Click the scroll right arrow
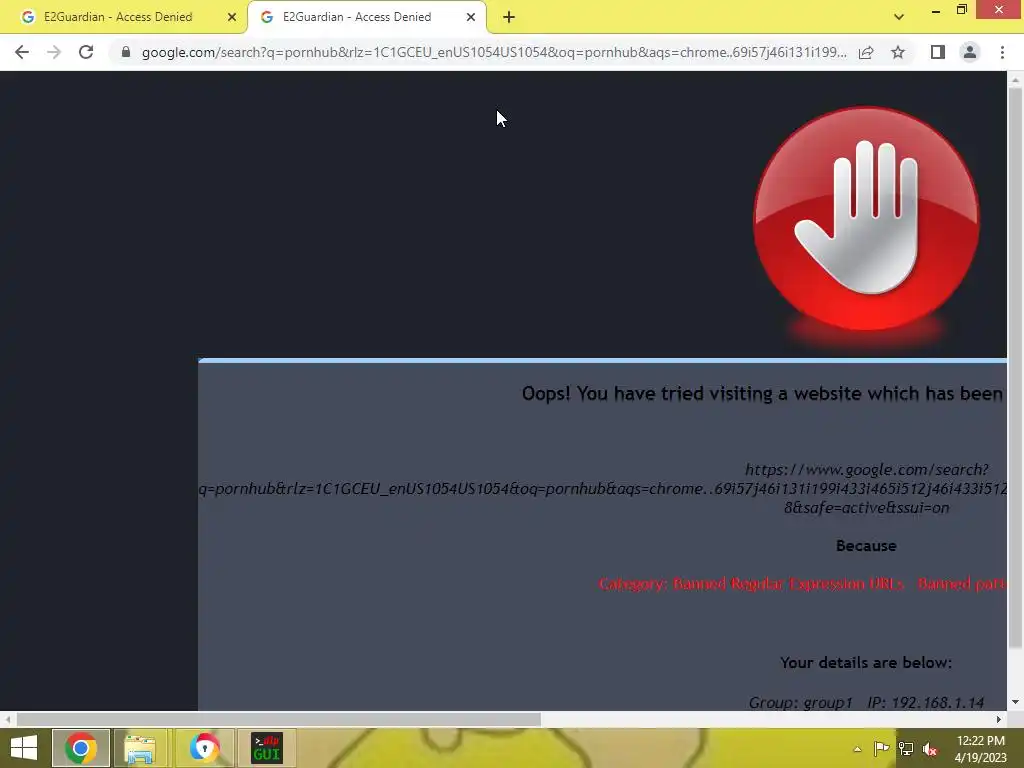This screenshot has width=1024, height=768. tap(999, 720)
